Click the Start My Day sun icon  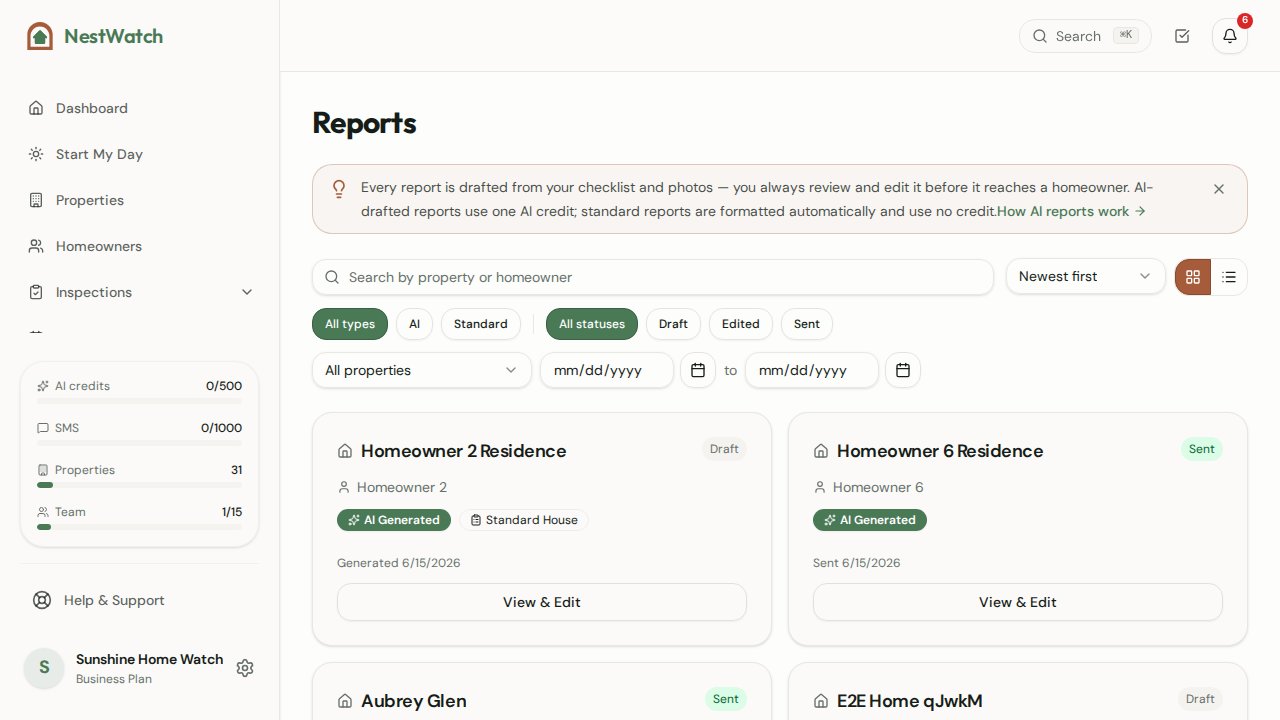pyautogui.click(x=36, y=154)
